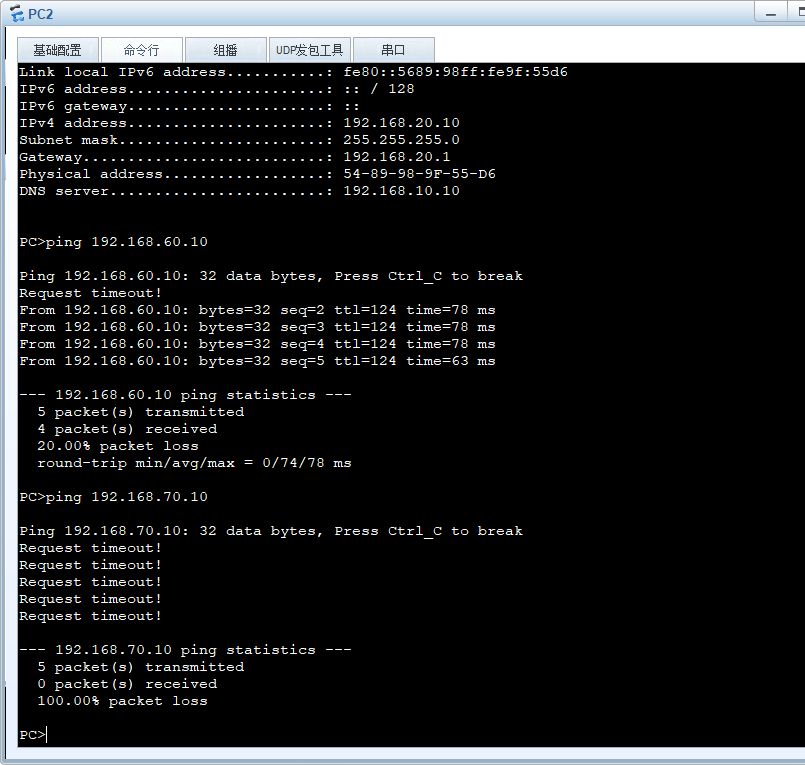The image size is (805, 765).
Task: Click DNS server value 192.168.10.10
Action: [401, 190]
